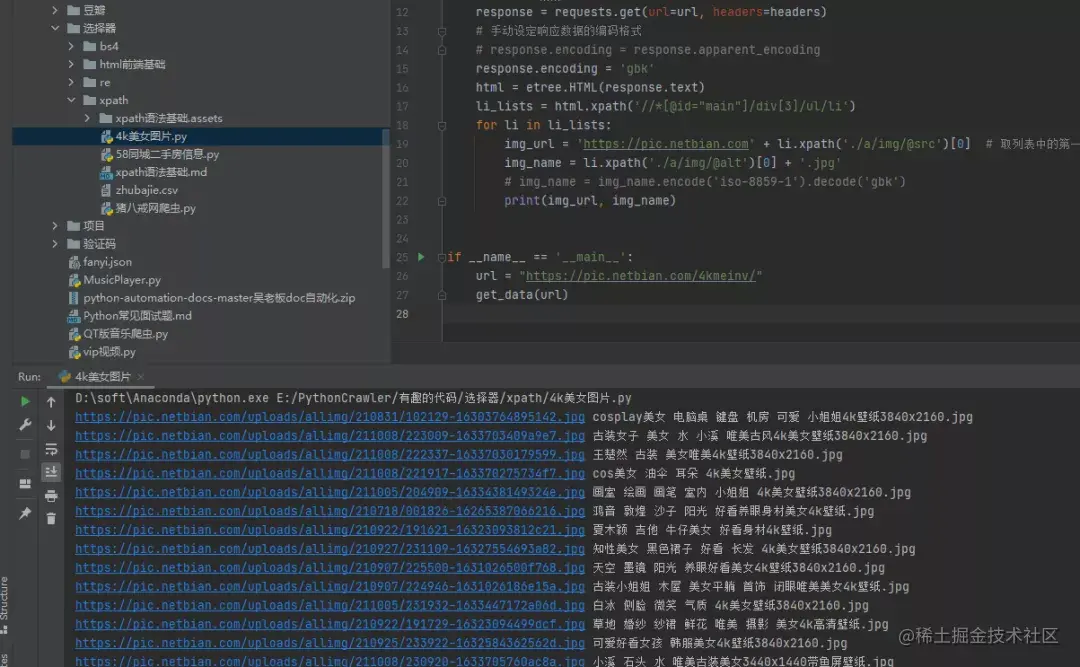Open QT版音乐爬虫.py file
Image resolution: width=1080 pixels, height=667 pixels.
125,334
